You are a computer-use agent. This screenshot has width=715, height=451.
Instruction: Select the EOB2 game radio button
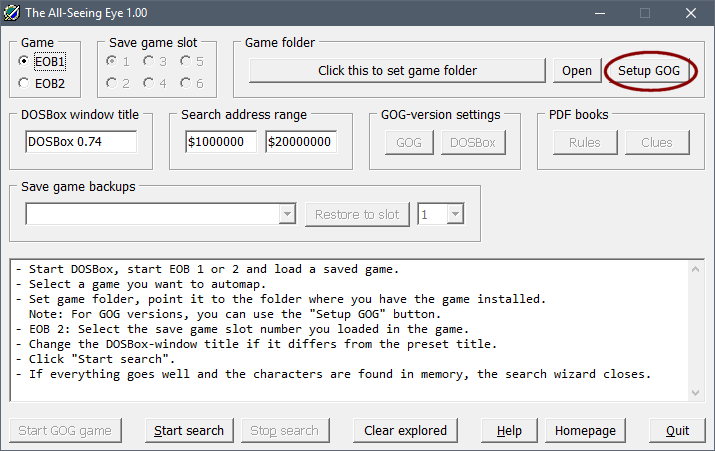click(x=24, y=83)
